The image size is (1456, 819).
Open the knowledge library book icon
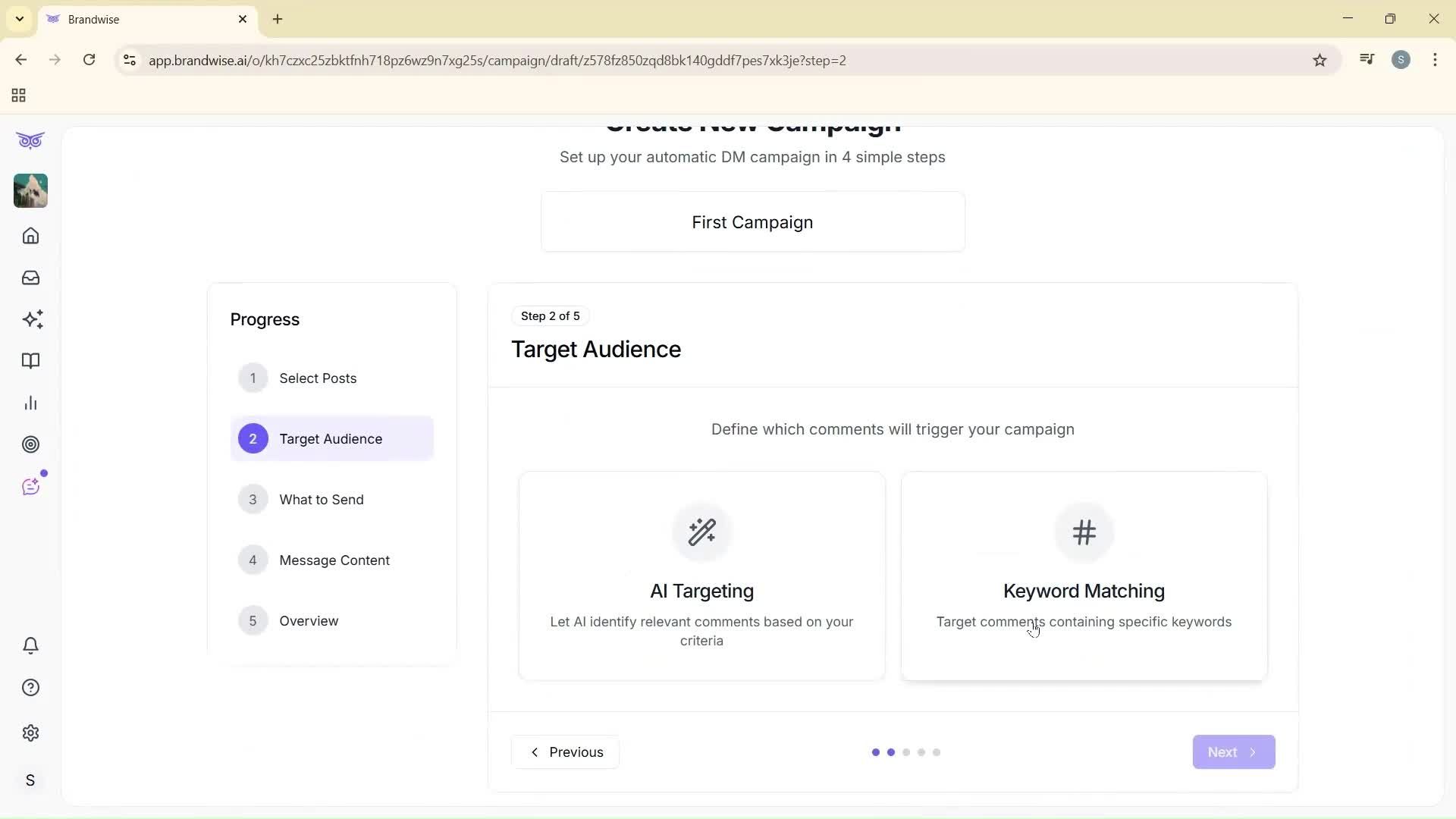tap(30, 361)
